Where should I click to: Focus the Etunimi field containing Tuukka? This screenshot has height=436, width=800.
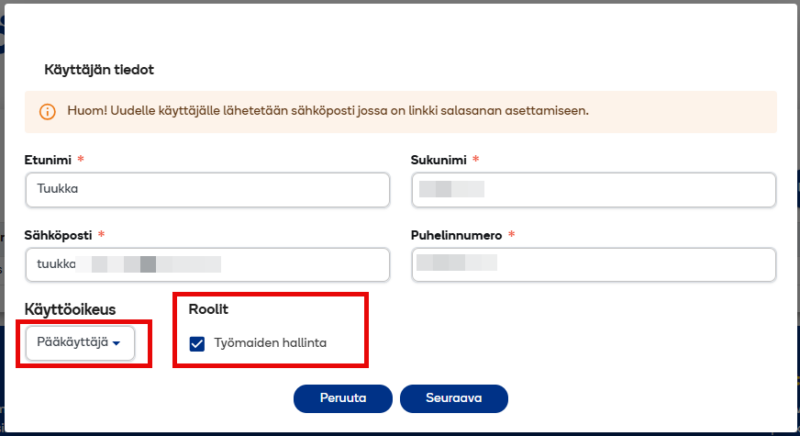pos(207,188)
